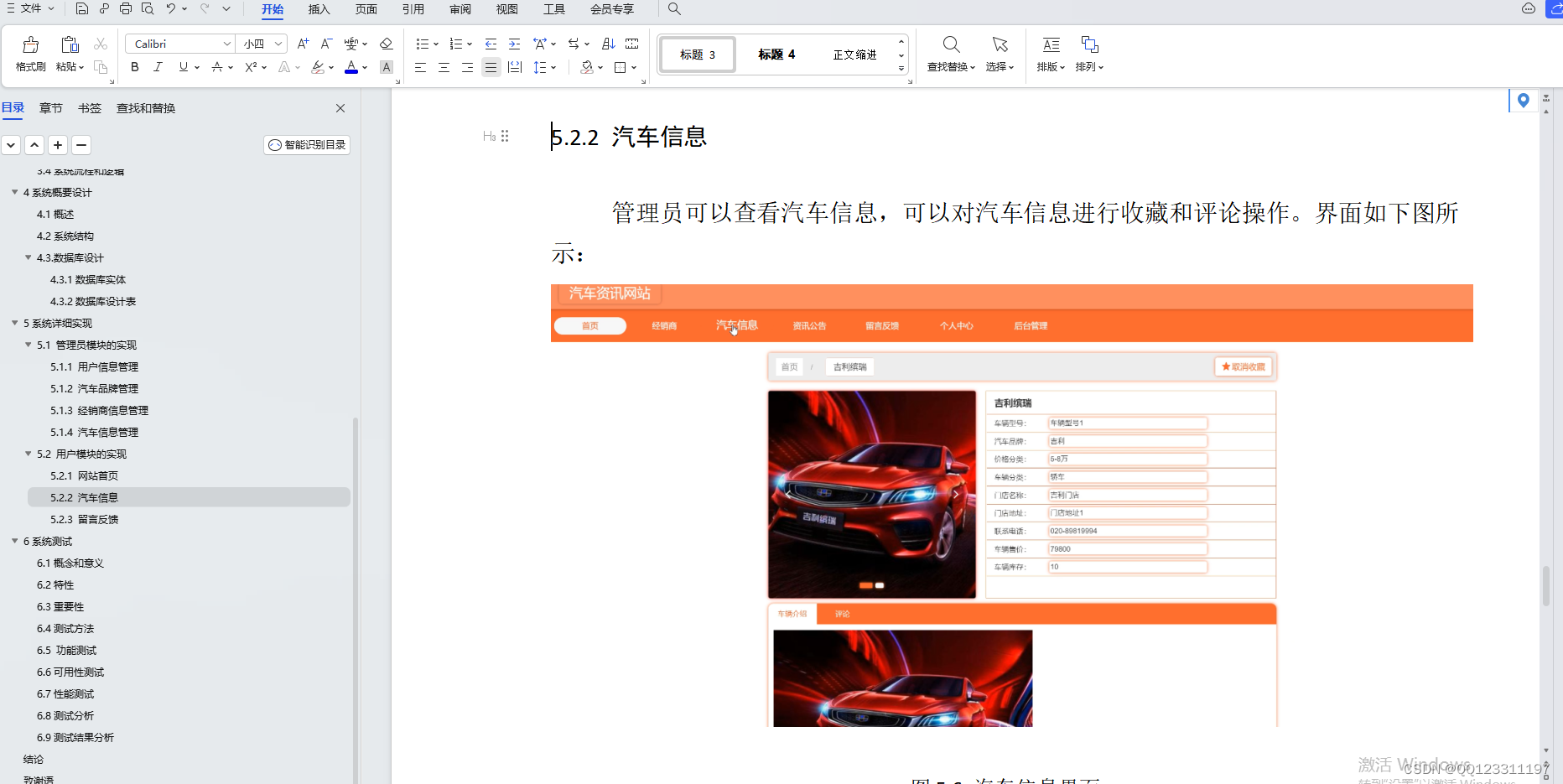Toggle Underline formatting

click(183, 67)
